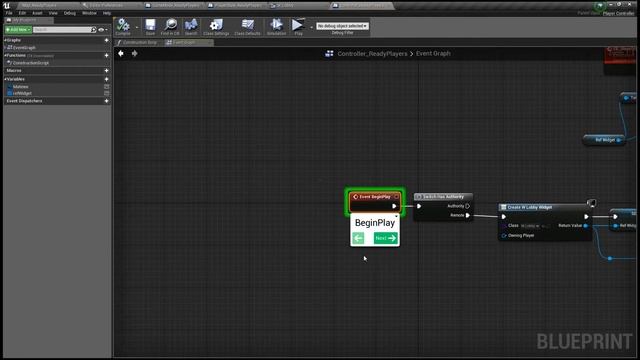The height and width of the screenshot is (360, 640).
Task: Open the eye view options dropdown
Action: click(103, 30)
